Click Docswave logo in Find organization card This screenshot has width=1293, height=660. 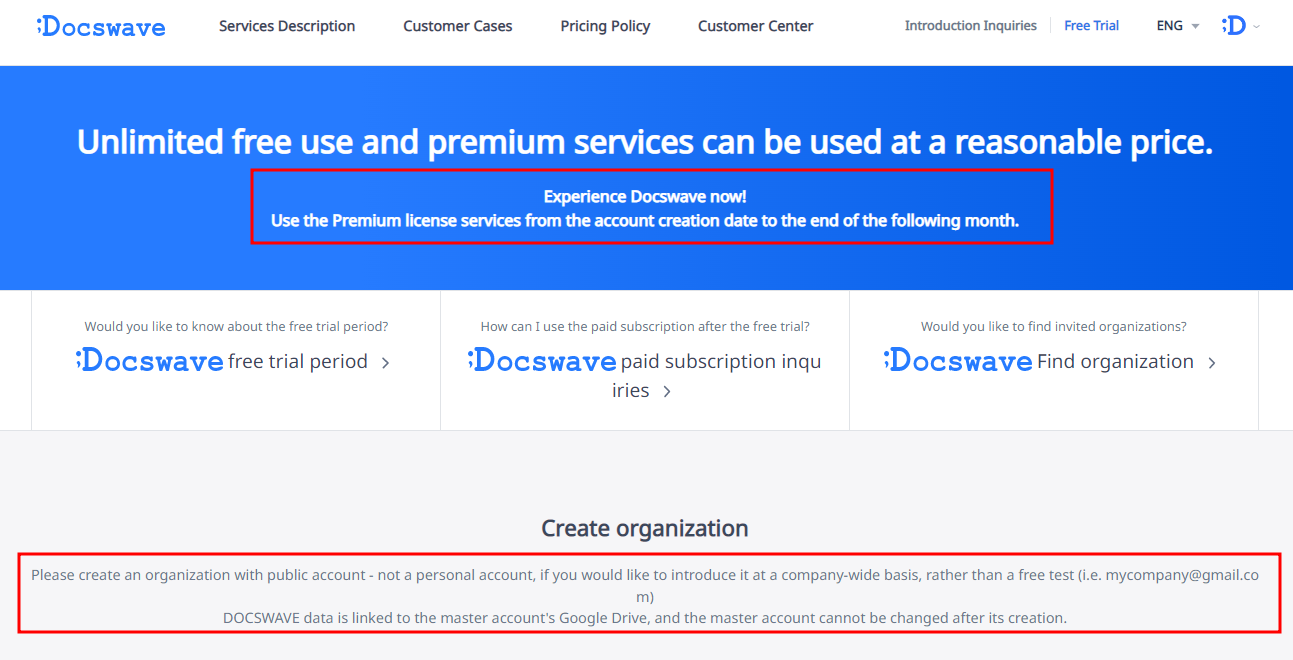958,360
